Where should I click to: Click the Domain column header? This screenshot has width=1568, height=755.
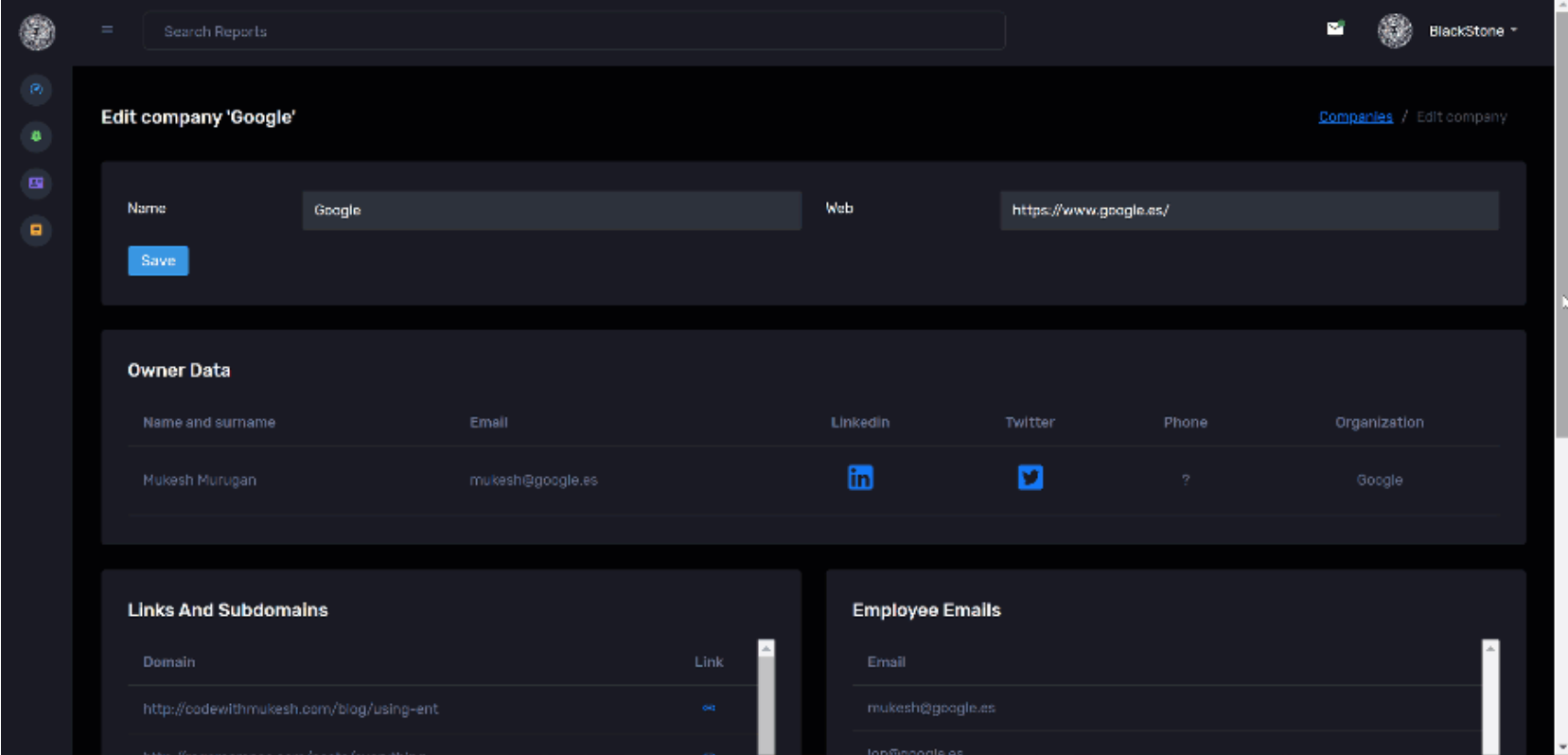pyautogui.click(x=169, y=661)
